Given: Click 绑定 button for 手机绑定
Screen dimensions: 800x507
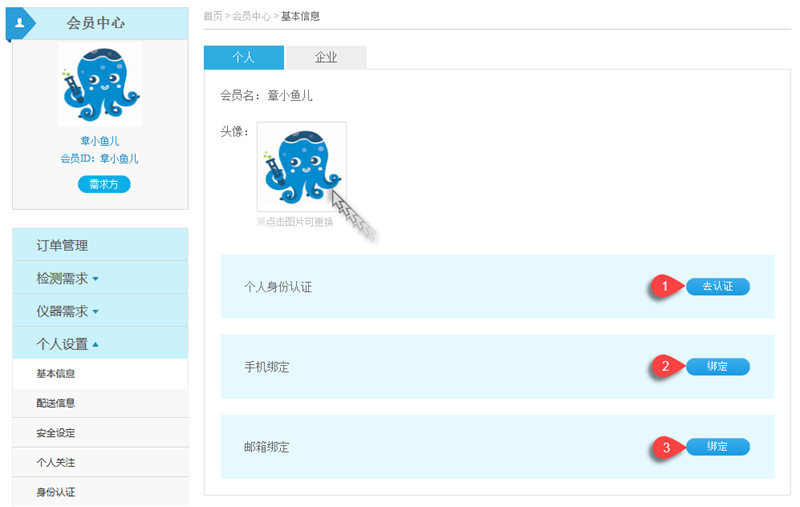Looking at the screenshot, I should click(717, 366).
